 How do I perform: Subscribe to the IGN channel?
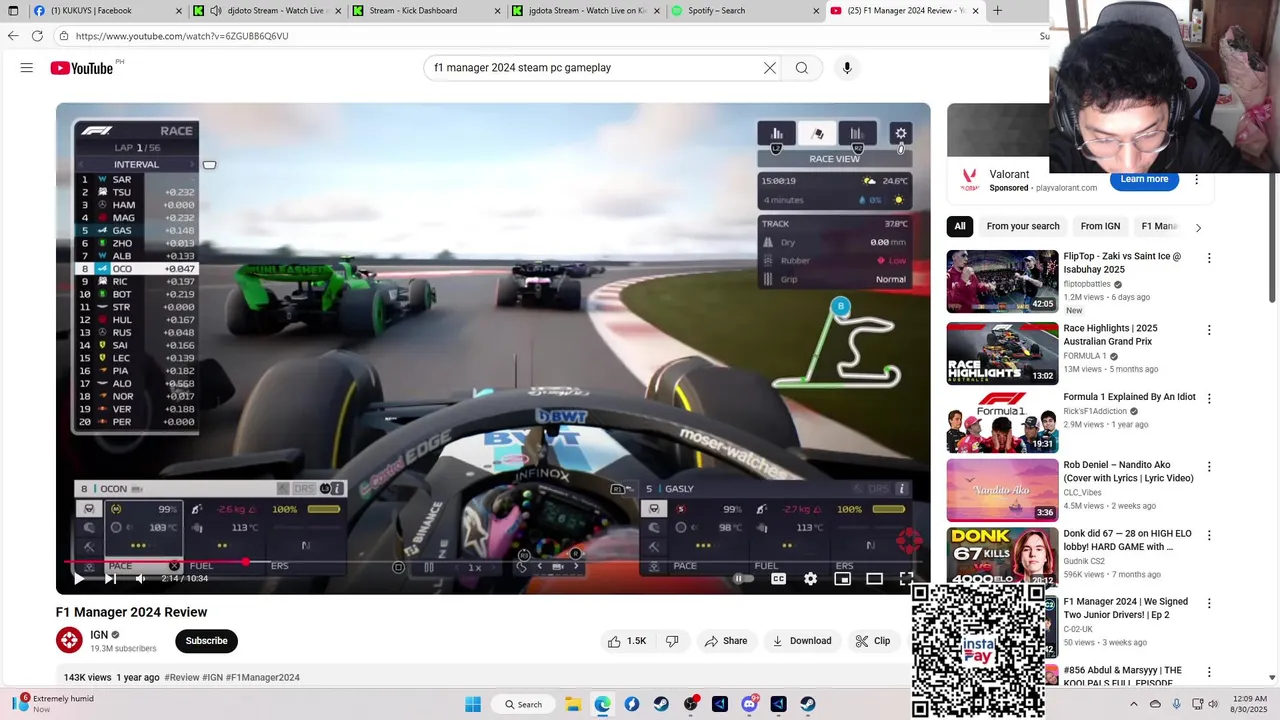(x=206, y=641)
